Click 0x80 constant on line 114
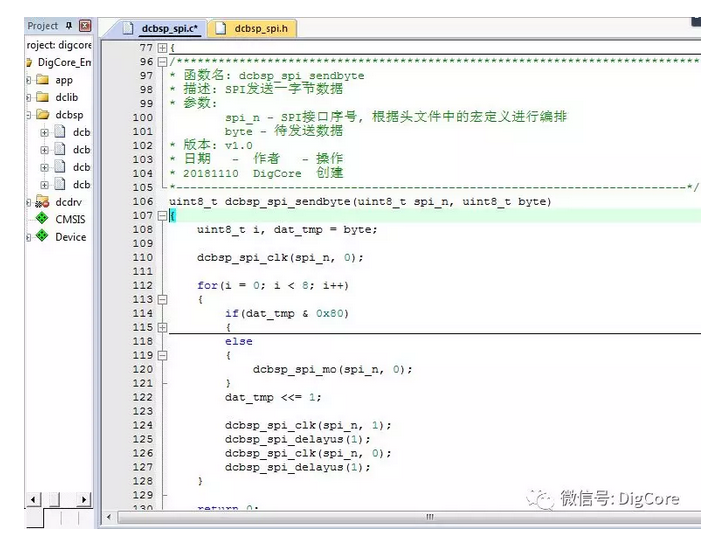Image resolution: width=721 pixels, height=543 pixels. pos(329,314)
